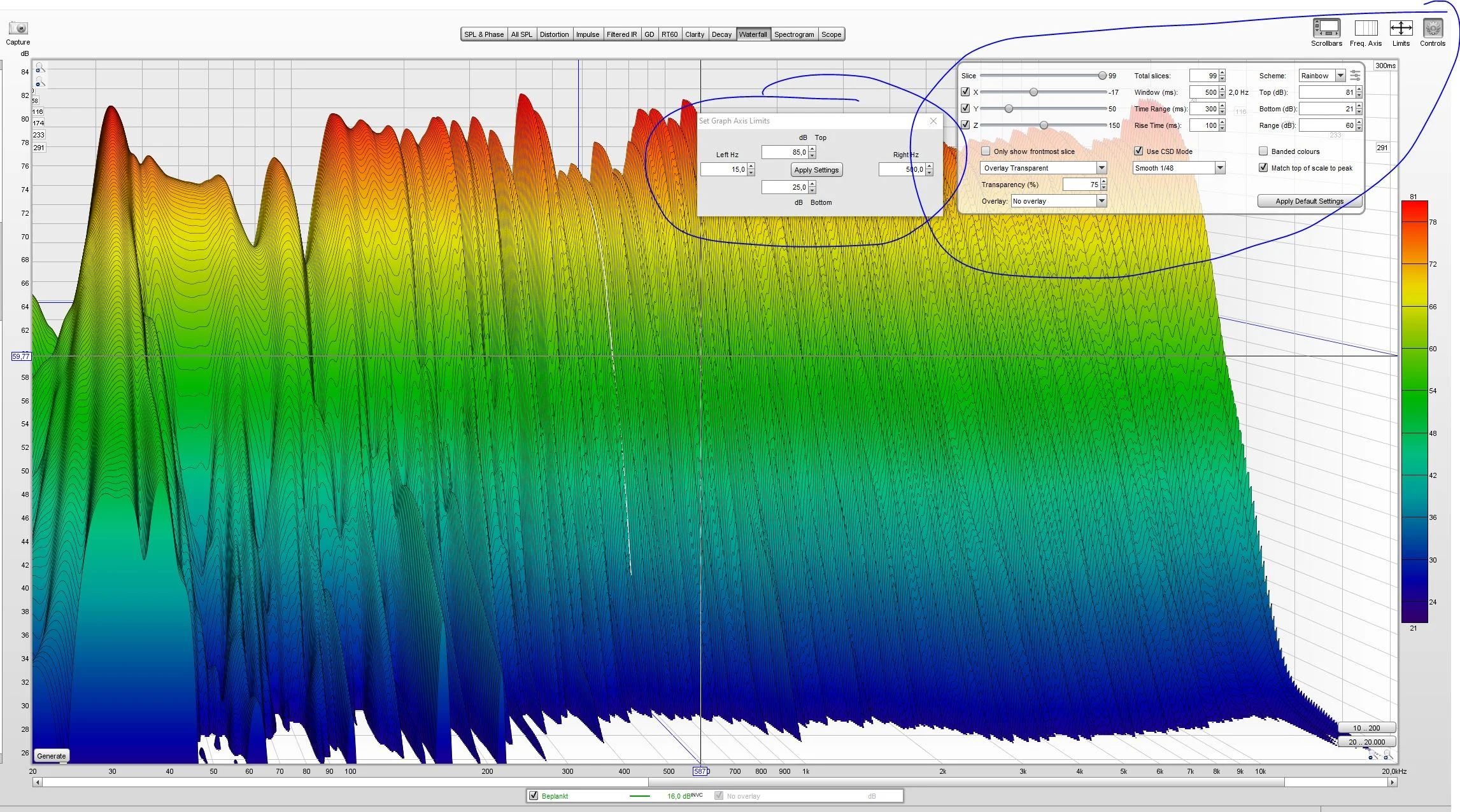Close the Set Graph Axis Limits dialog
The height and width of the screenshot is (812, 1460).
point(933,121)
